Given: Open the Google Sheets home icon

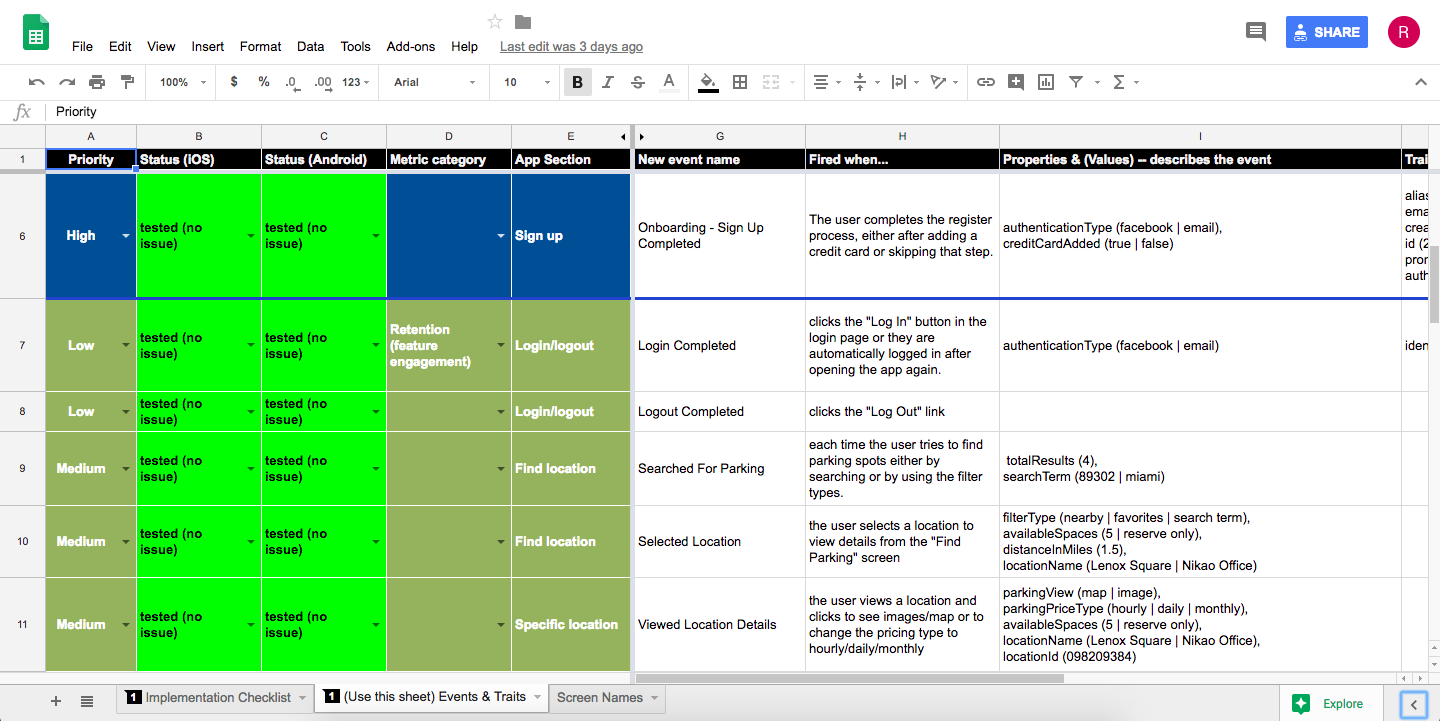Looking at the screenshot, I should tap(36, 33).
